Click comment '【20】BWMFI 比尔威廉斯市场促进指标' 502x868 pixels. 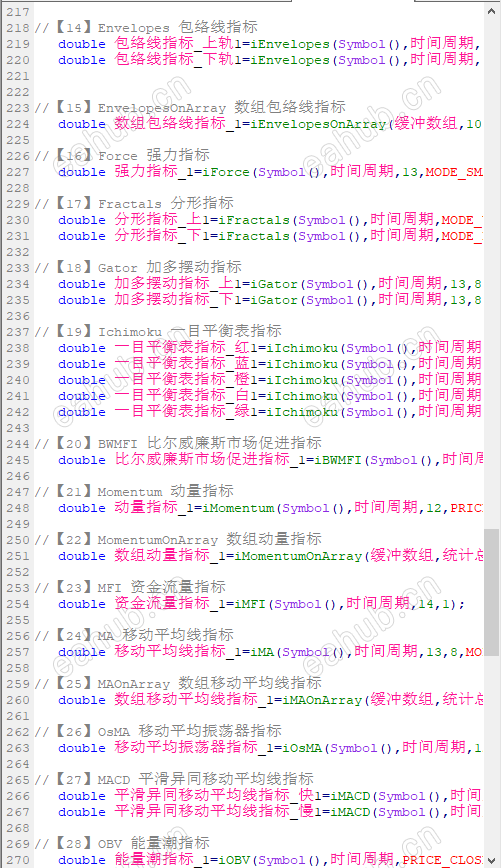pyautogui.click(x=178, y=443)
